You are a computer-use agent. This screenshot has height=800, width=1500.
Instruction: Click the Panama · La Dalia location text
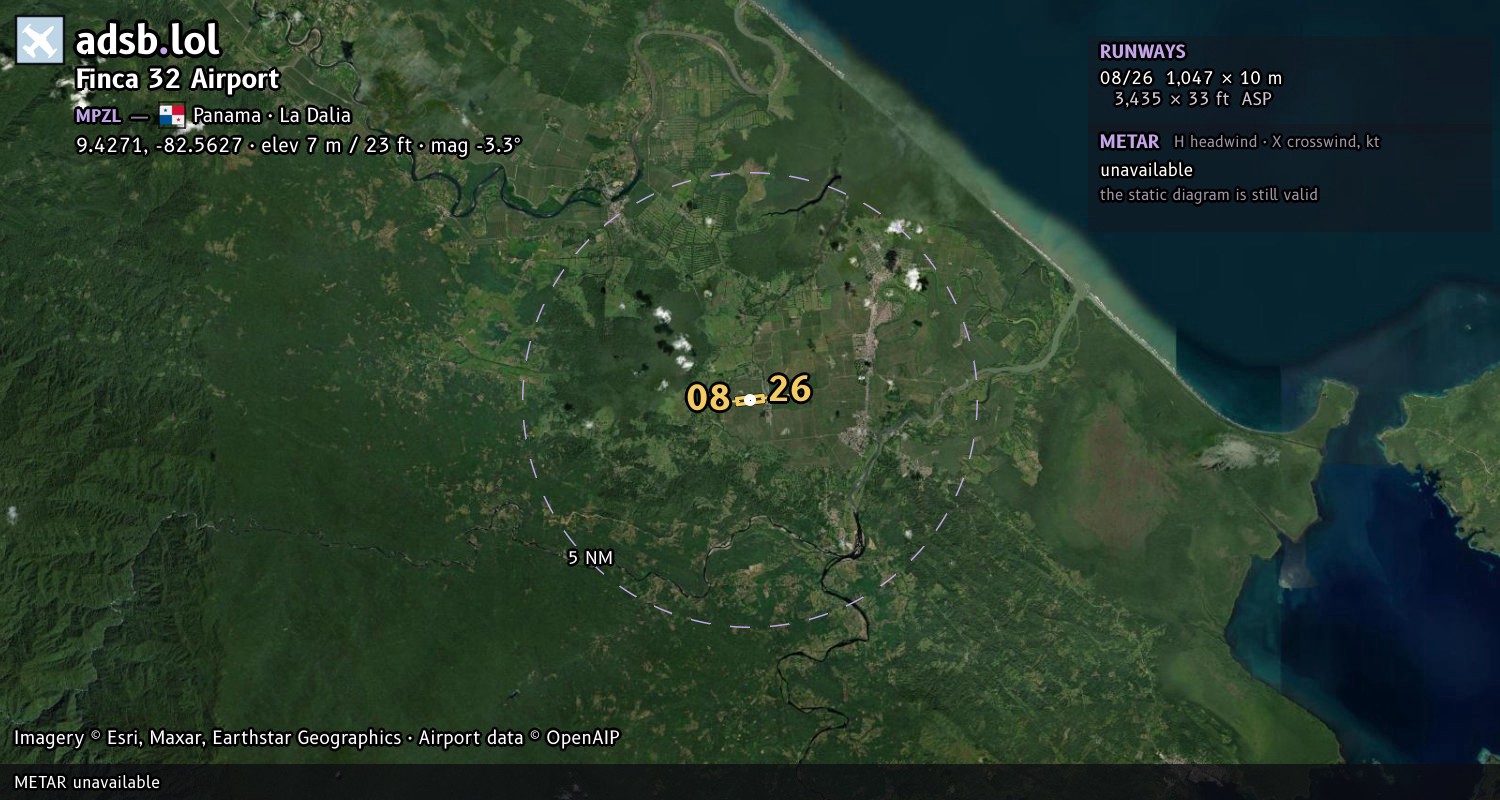tap(272, 116)
